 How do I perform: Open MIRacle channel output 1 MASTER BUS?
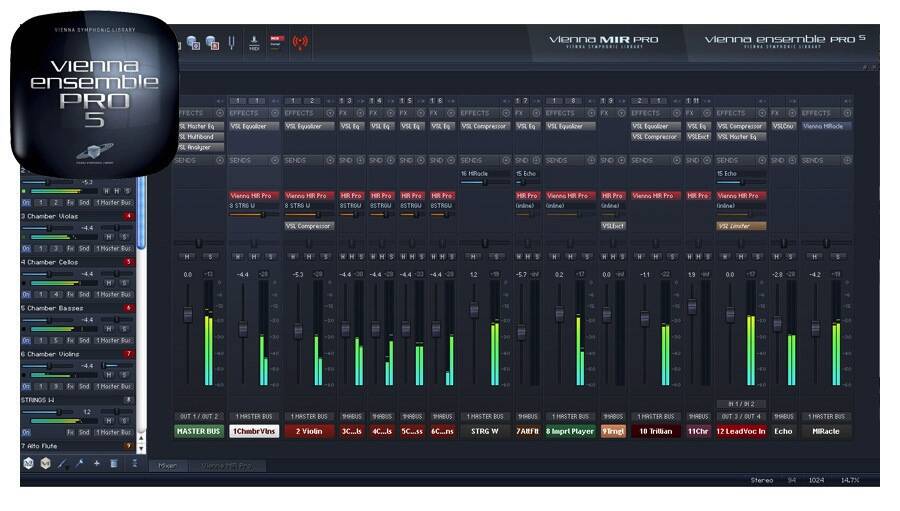click(827, 416)
